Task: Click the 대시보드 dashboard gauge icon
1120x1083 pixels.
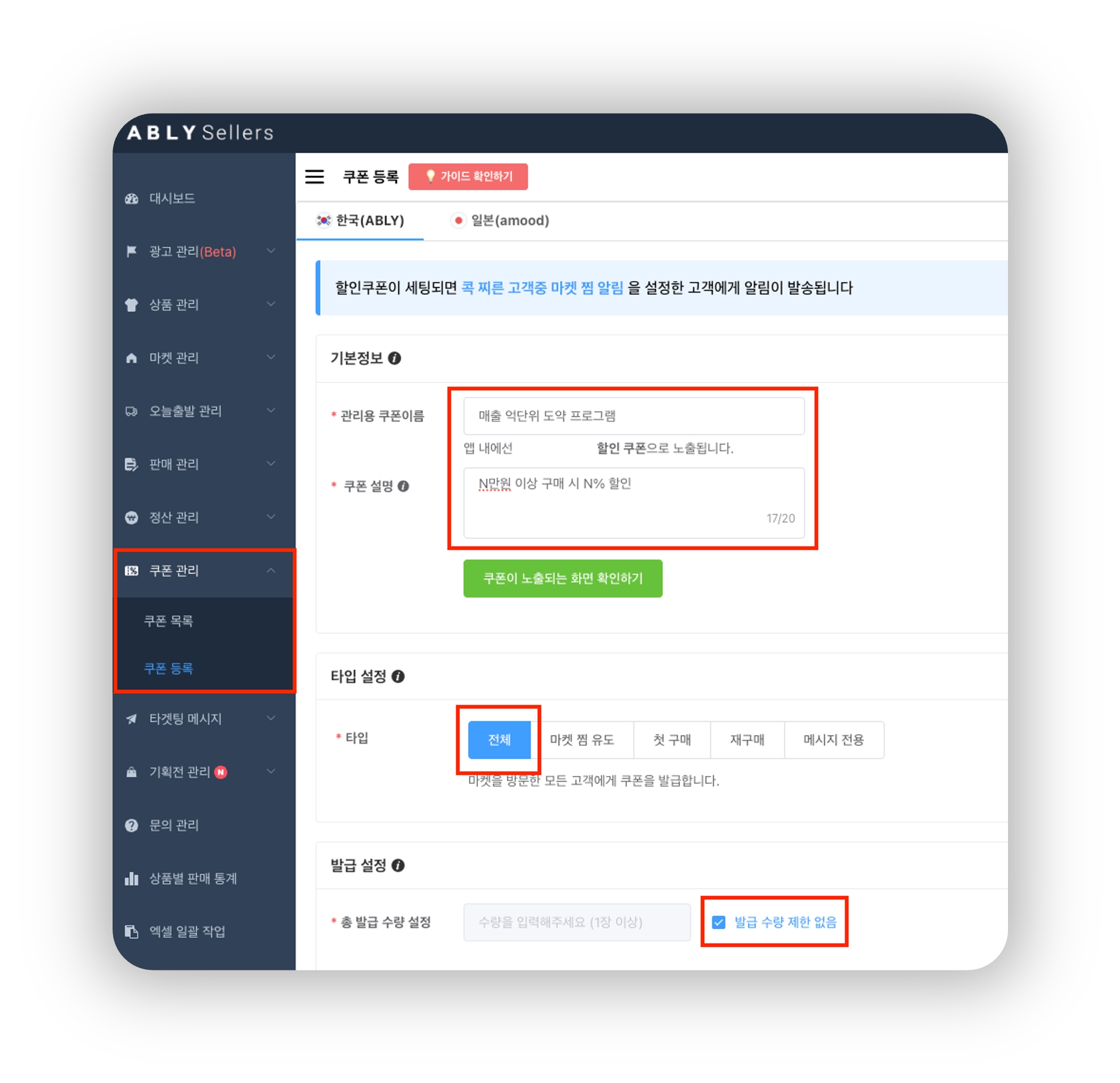Action: click(131, 199)
